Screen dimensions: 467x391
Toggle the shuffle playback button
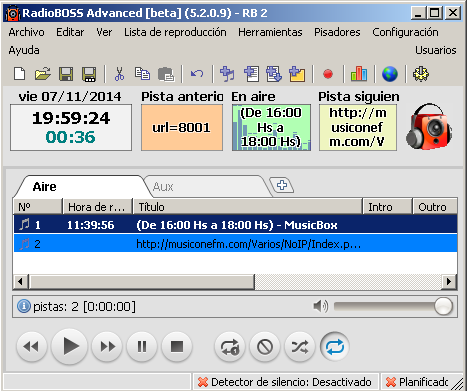click(300, 347)
